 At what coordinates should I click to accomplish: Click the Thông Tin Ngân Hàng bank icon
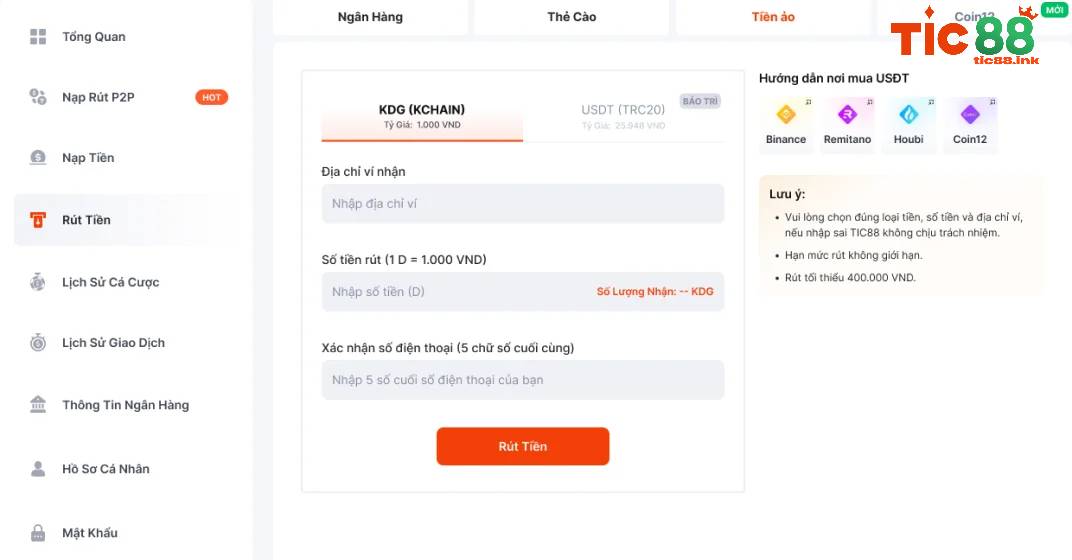pos(38,405)
